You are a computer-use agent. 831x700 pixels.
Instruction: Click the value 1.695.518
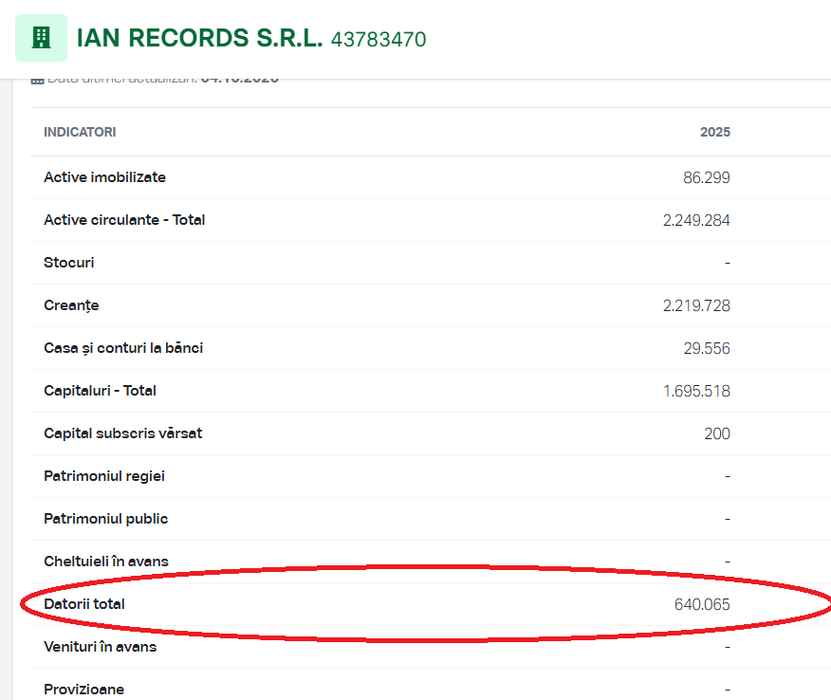pyautogui.click(x=697, y=391)
